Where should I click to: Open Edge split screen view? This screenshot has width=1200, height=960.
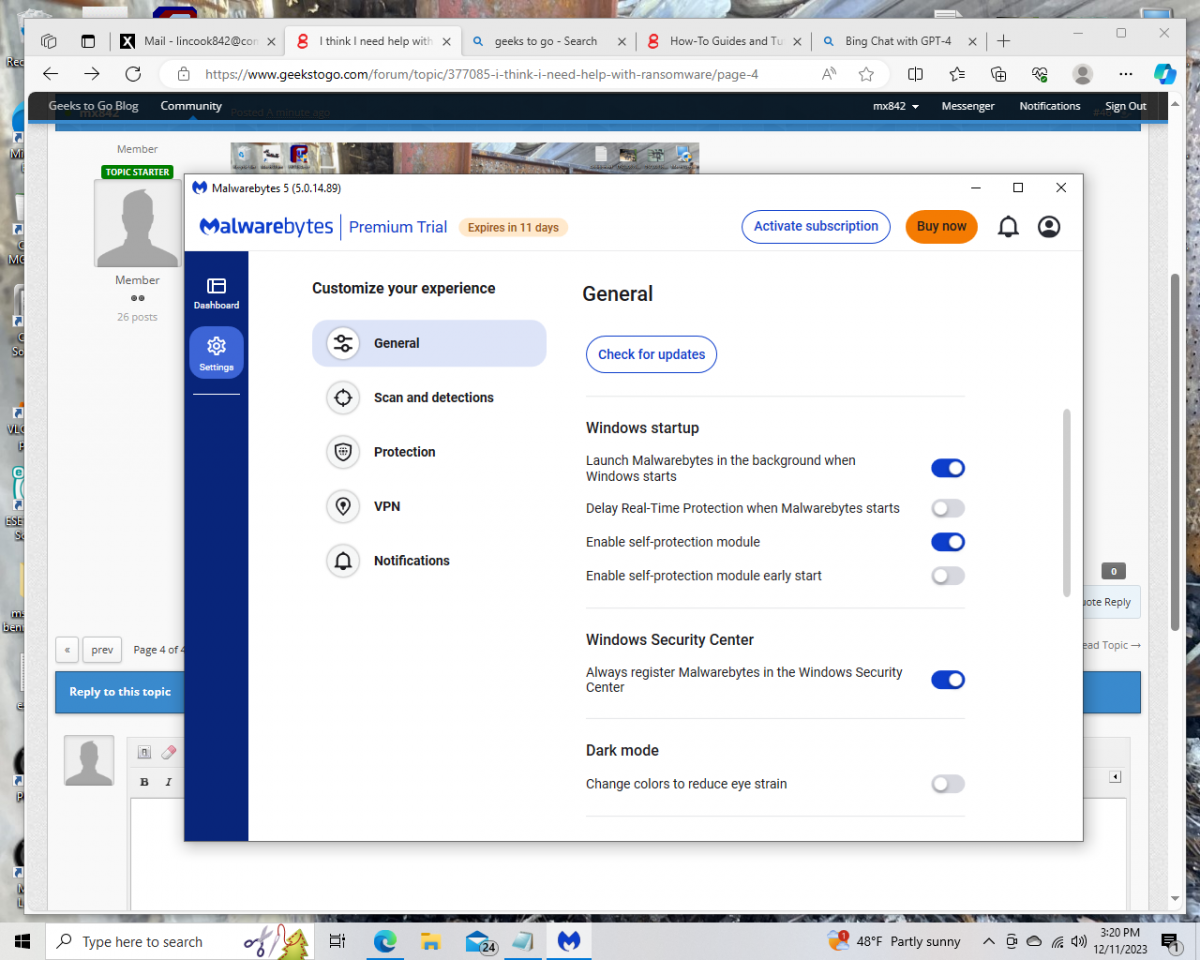click(915, 74)
